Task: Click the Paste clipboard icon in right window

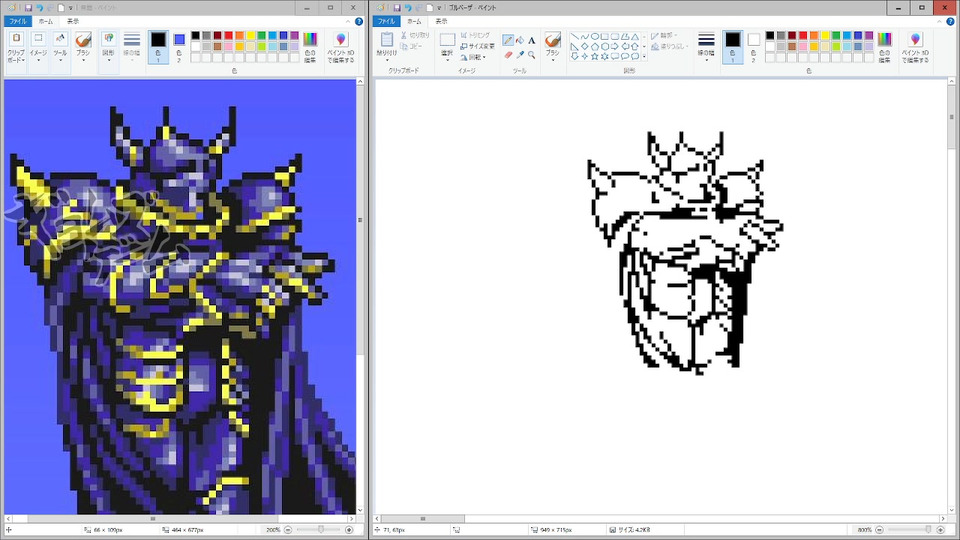Action: [x=387, y=40]
